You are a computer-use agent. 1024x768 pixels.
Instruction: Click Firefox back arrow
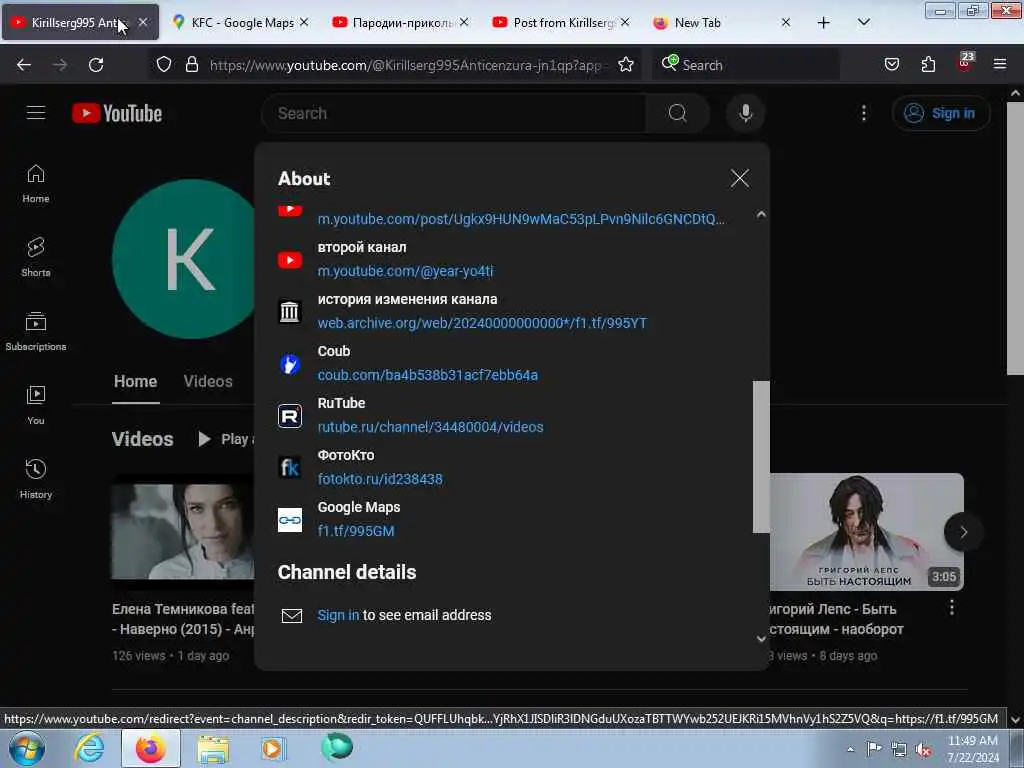24,65
